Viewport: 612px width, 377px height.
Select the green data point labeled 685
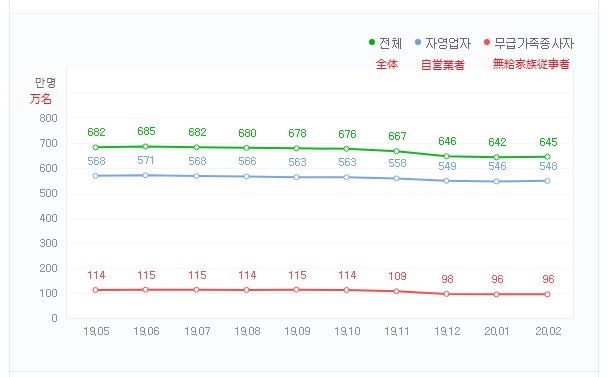click(x=146, y=146)
